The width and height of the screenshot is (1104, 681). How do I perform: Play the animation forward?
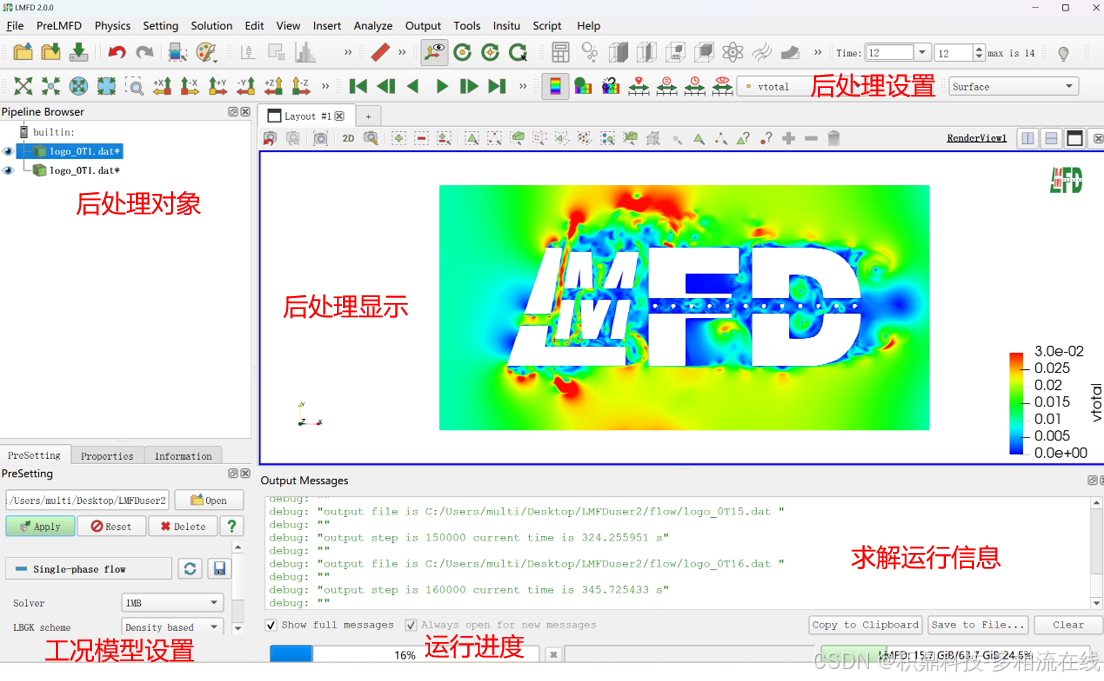click(441, 86)
